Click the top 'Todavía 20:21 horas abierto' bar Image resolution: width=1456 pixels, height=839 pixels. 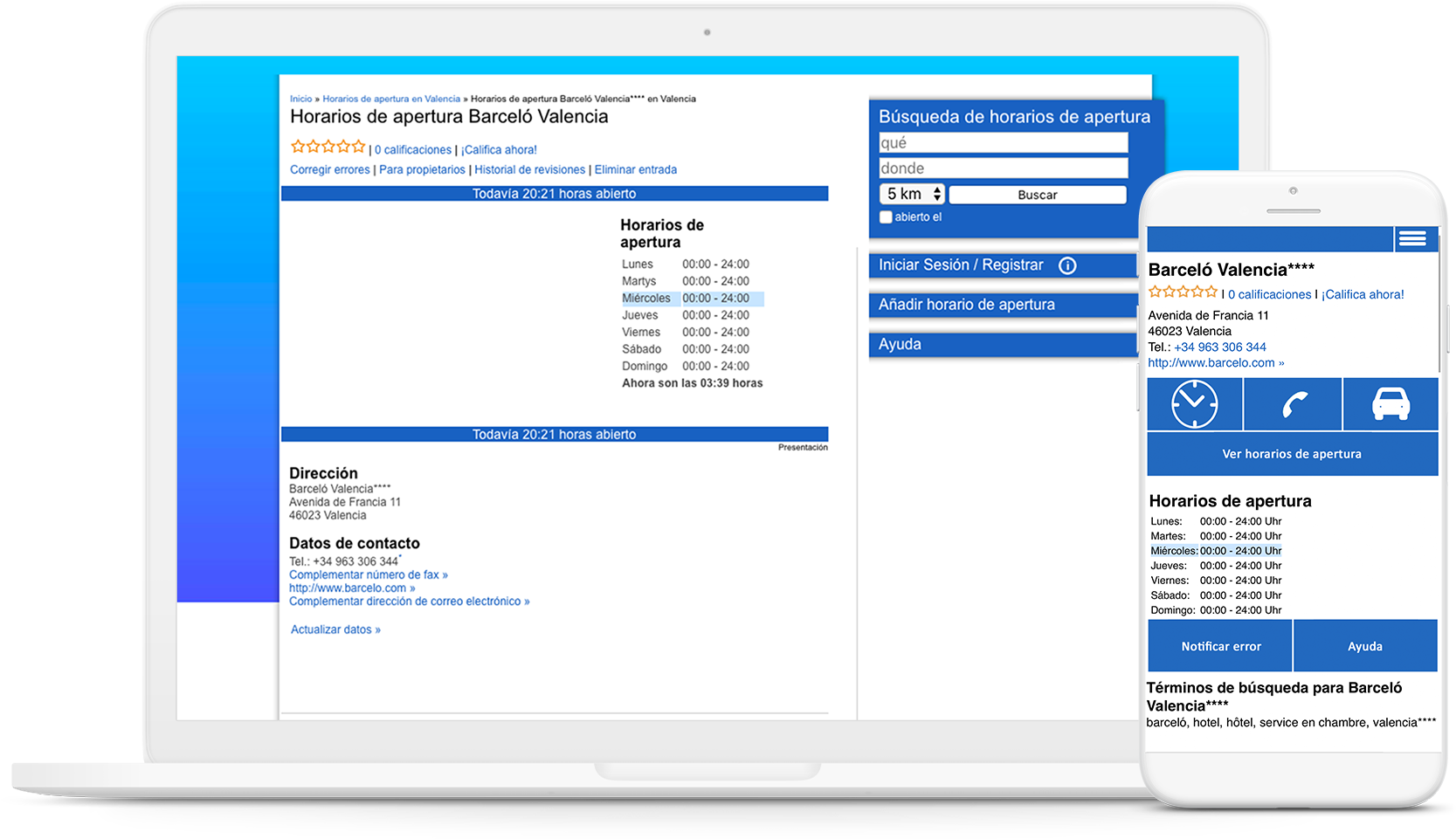pos(555,194)
